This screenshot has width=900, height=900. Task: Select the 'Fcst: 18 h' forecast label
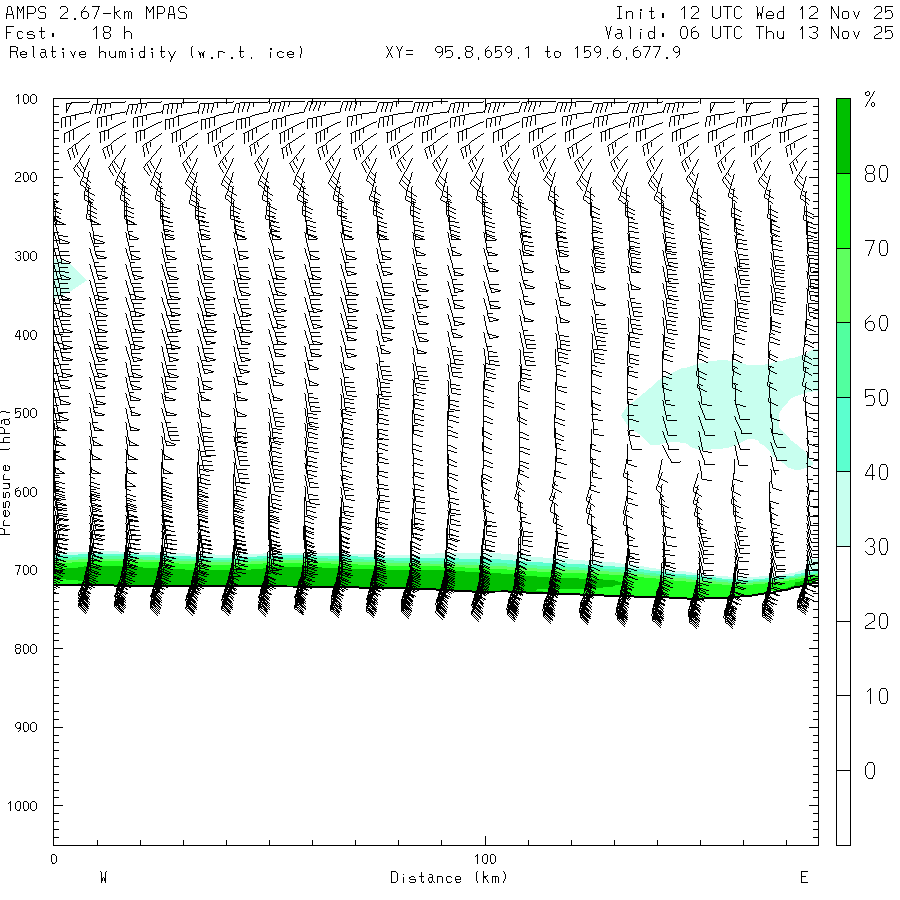(63, 33)
